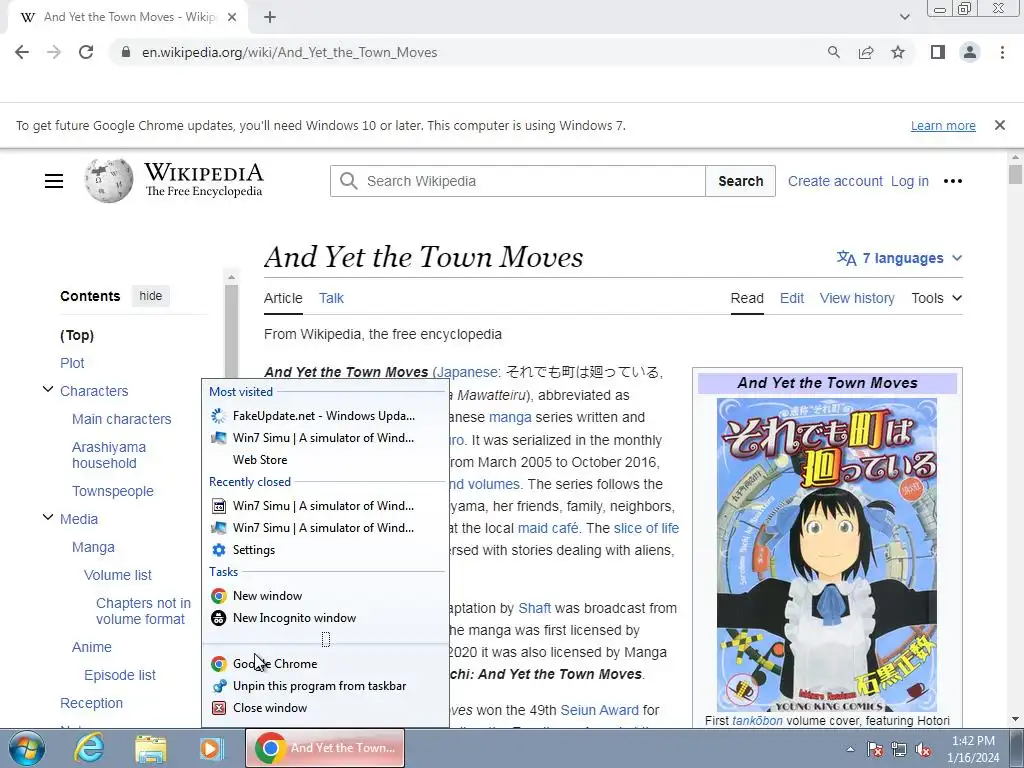The image size is (1024, 768).
Task: Open Chrome's three-dot menu
Action: (x=1002, y=52)
